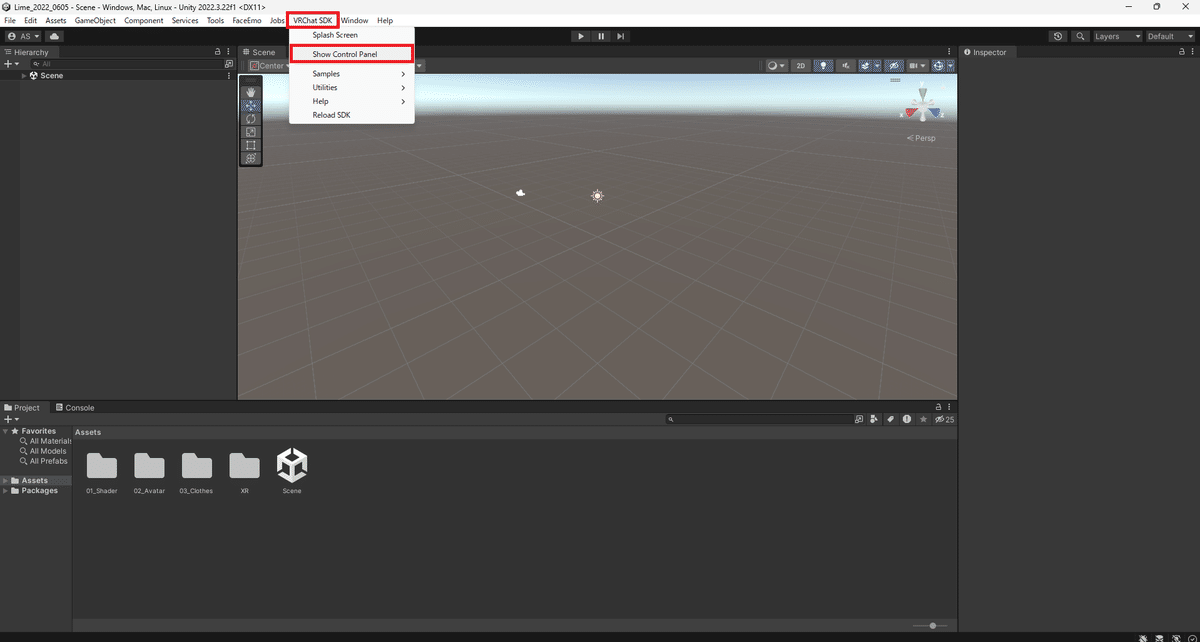Select the Transform tool
This screenshot has width=1200, height=642.
[251, 158]
